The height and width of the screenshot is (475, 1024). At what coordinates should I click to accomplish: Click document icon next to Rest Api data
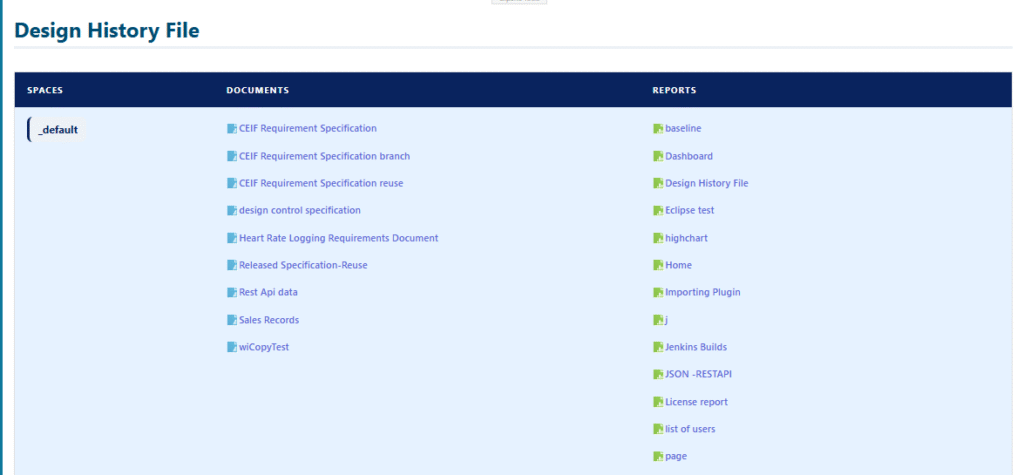232,293
